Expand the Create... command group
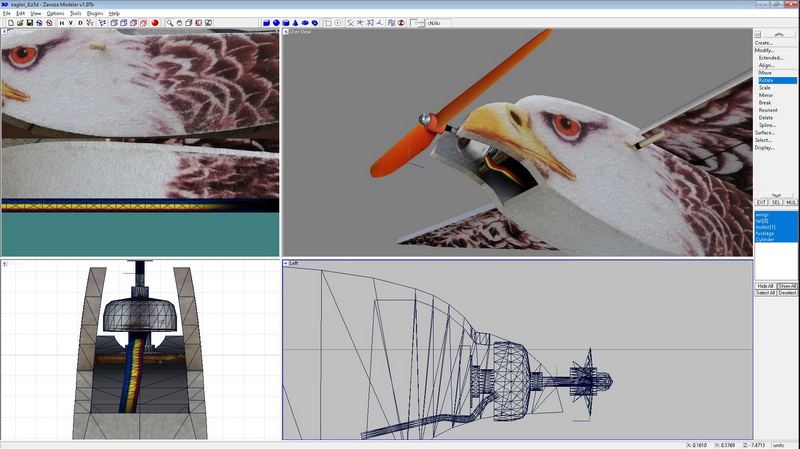 [764, 43]
